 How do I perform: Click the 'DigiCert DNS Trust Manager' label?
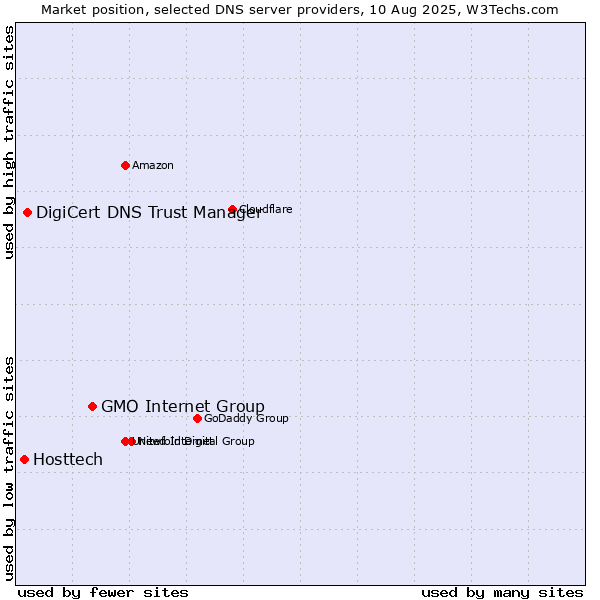[x=149, y=213]
